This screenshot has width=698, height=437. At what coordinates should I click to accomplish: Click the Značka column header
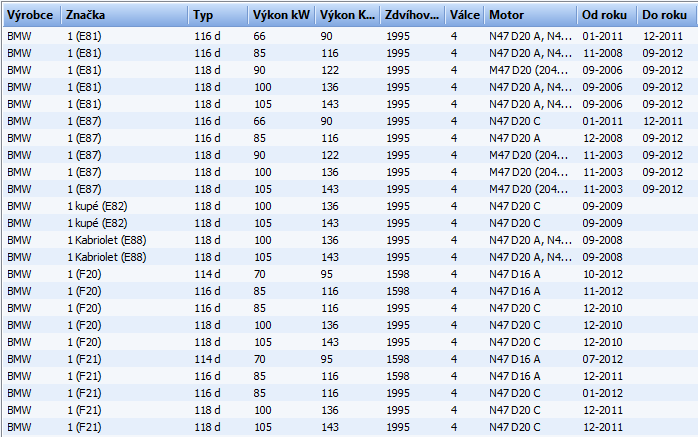(x=124, y=16)
